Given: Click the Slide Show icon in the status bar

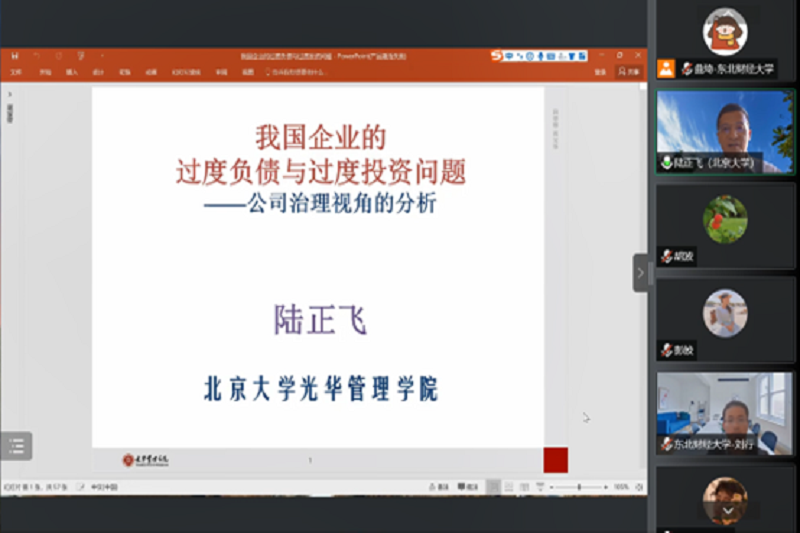Looking at the screenshot, I should click(540, 487).
